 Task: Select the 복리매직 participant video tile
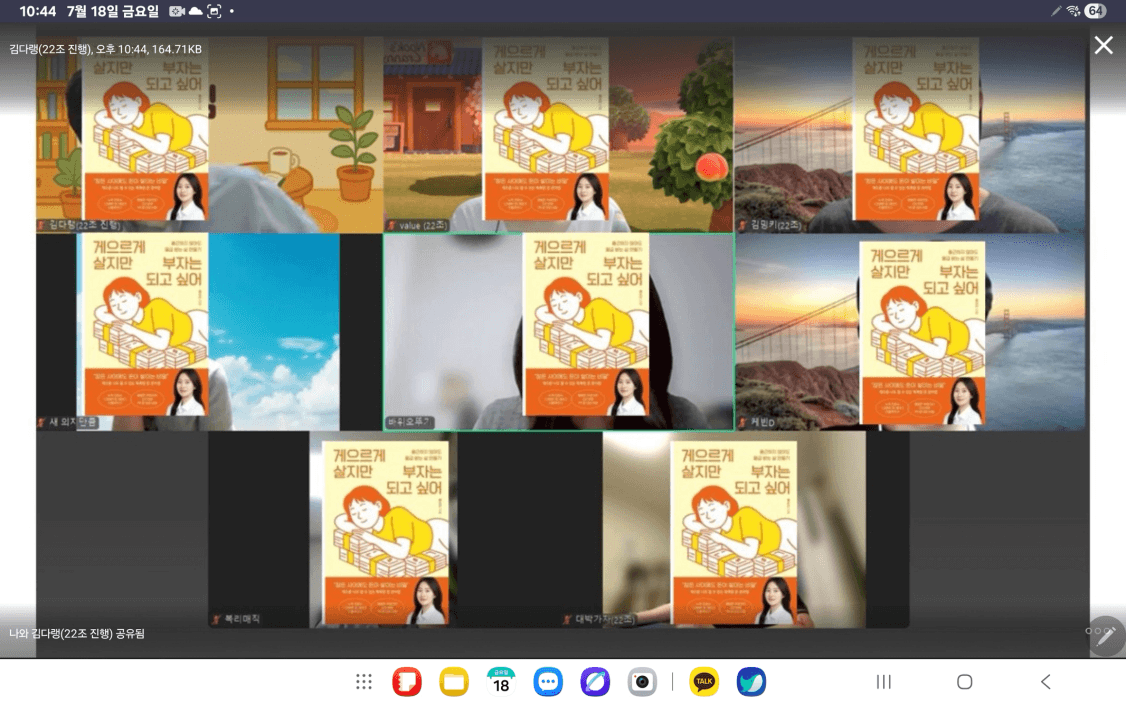[383, 529]
